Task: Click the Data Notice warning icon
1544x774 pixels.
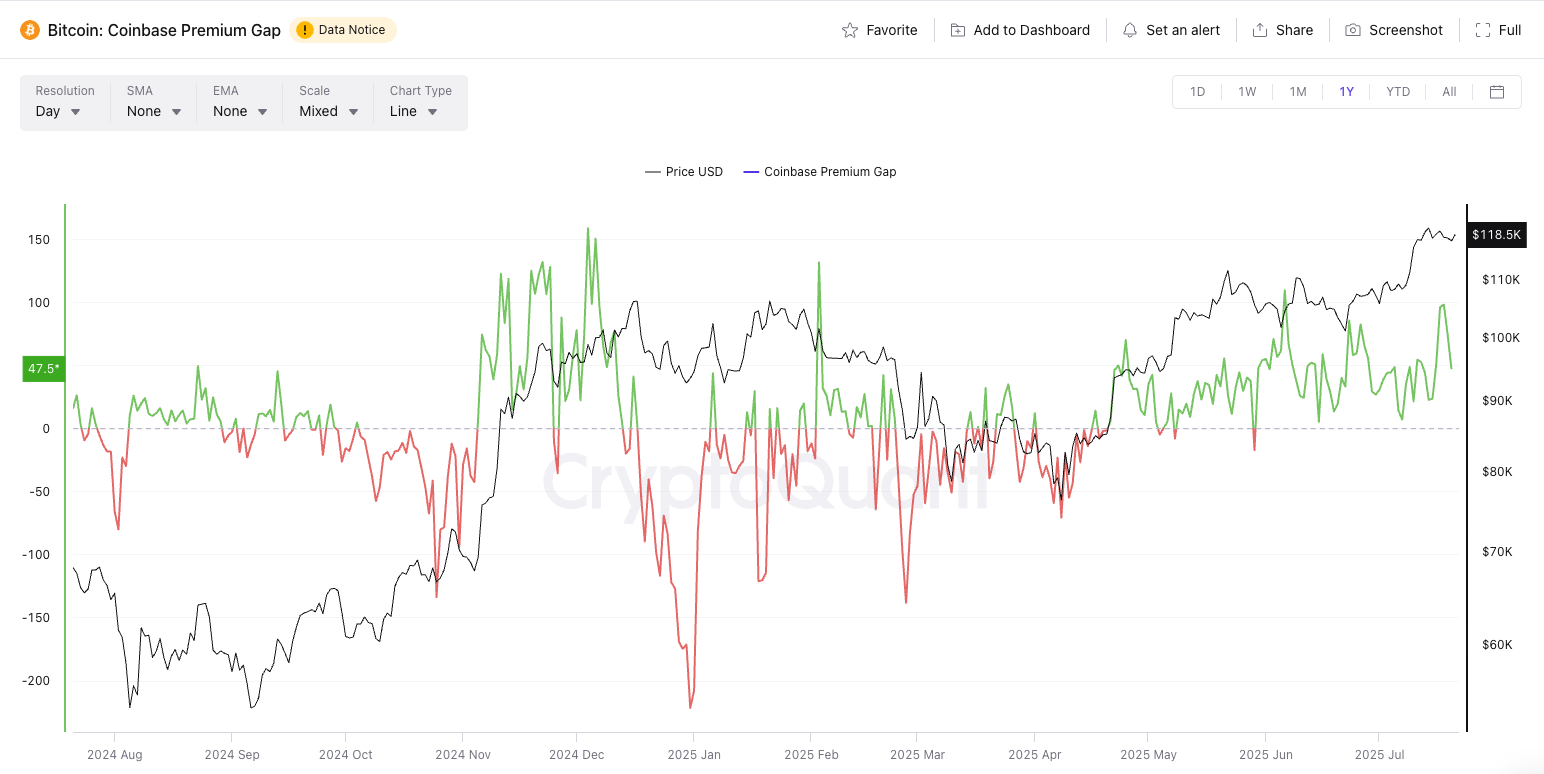Action: pyautogui.click(x=305, y=30)
